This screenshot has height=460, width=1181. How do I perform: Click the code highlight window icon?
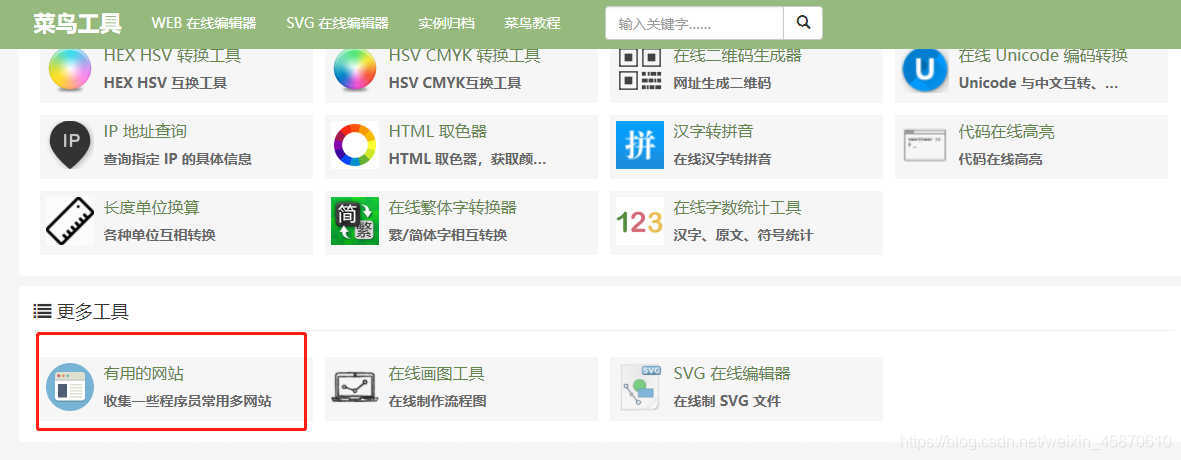pos(924,145)
